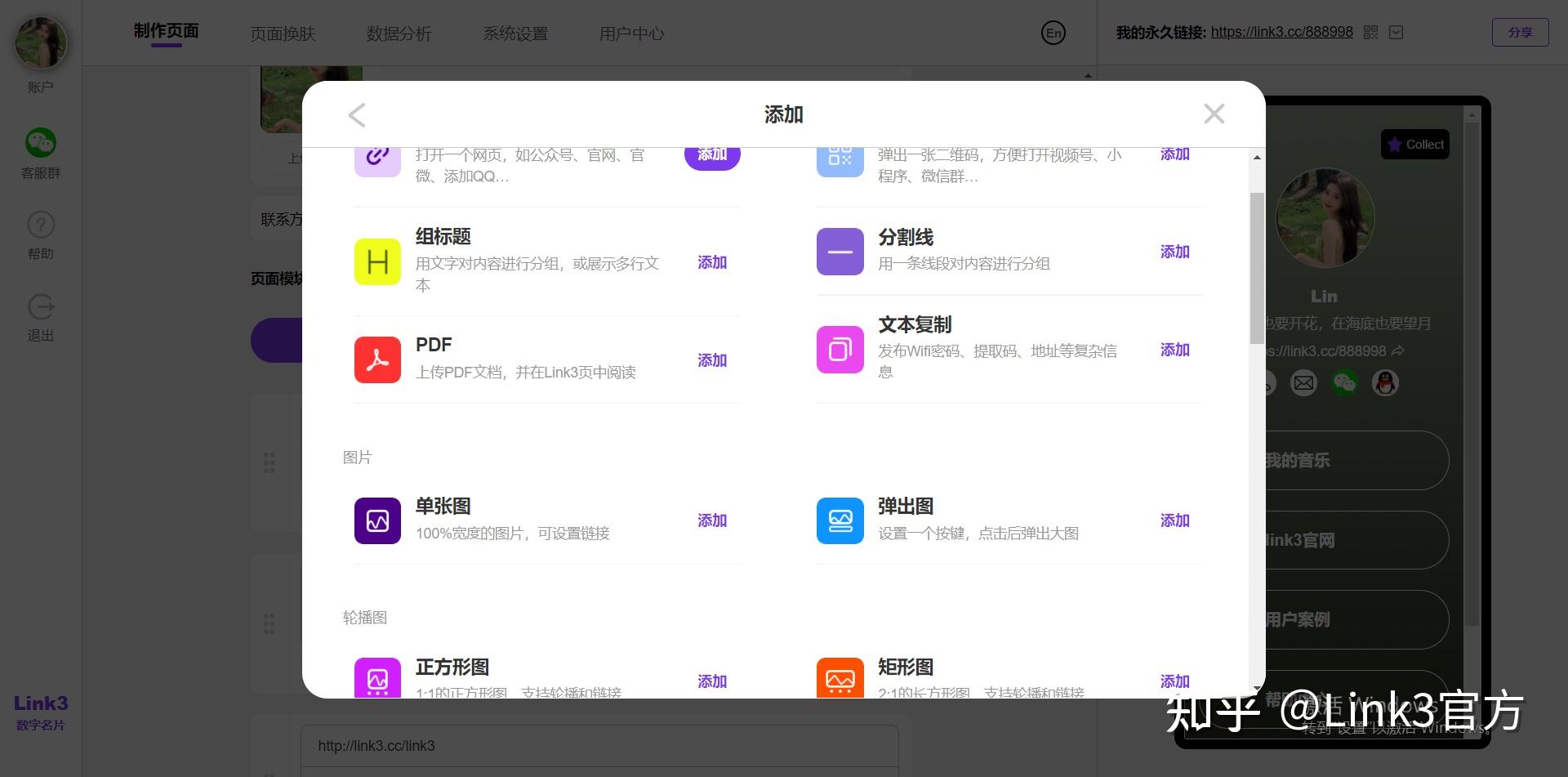Click the 帮助 help icon in sidebar

click(41, 225)
